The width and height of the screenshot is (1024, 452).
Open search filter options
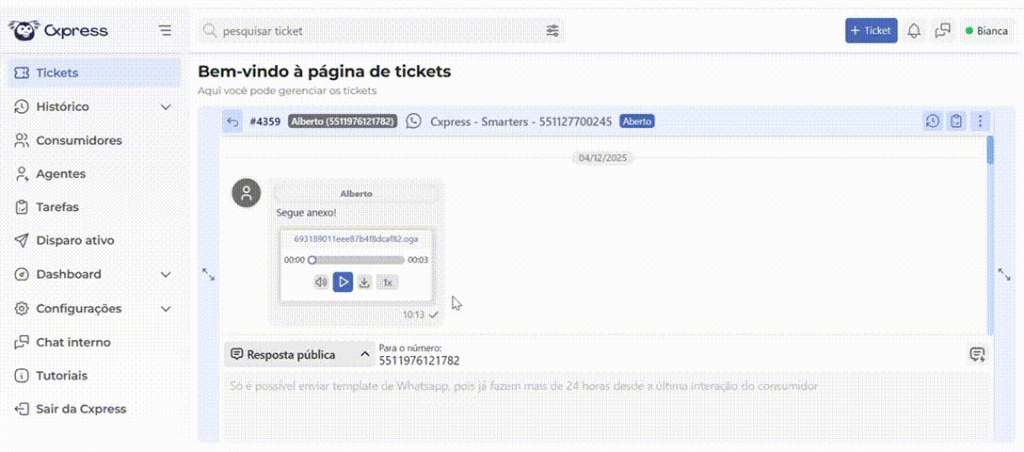coord(553,31)
